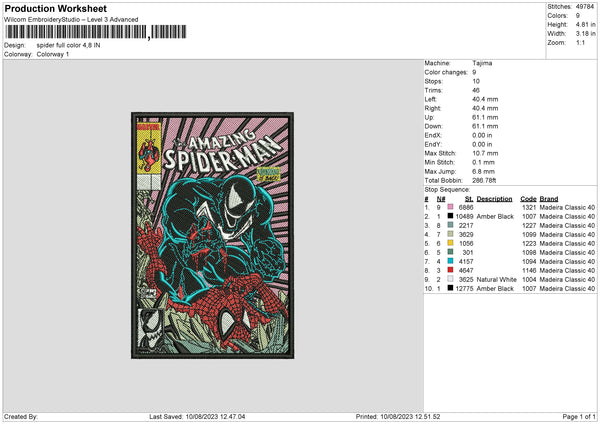
Task: Click the Stitches value 49784
Action: (x=585, y=7)
